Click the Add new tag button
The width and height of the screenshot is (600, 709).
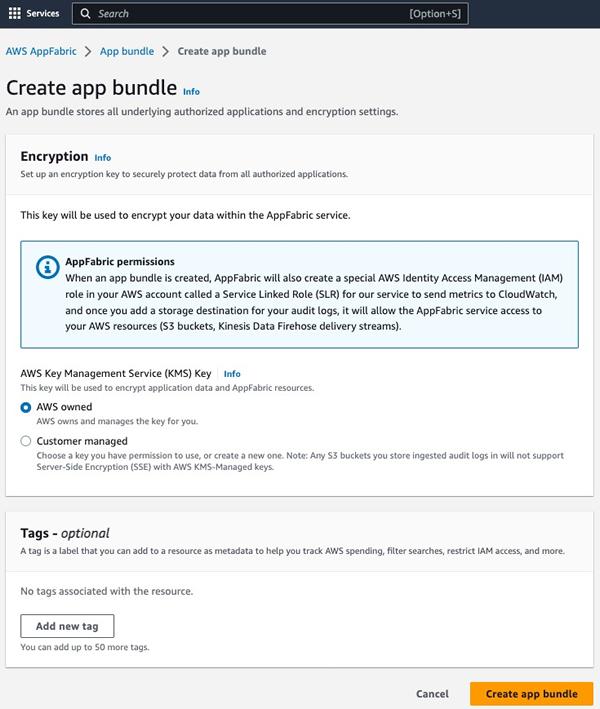coord(67,626)
